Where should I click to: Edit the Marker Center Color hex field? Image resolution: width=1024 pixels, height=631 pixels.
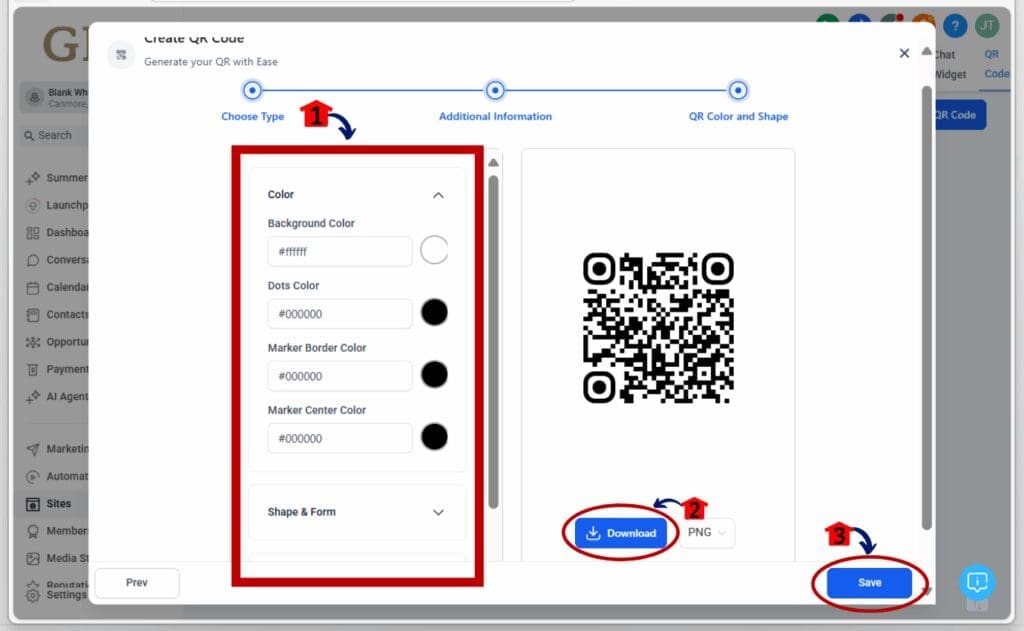[340, 438]
